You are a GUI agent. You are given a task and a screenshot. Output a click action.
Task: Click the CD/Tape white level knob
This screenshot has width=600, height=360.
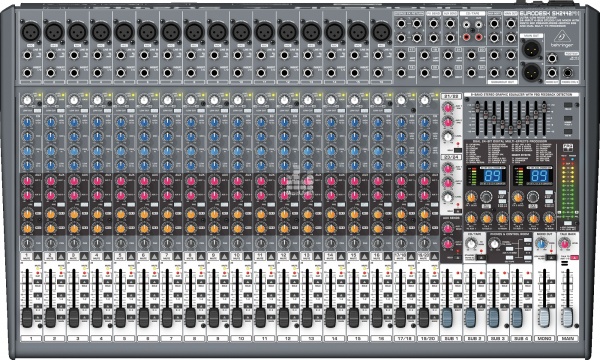coord(471,244)
